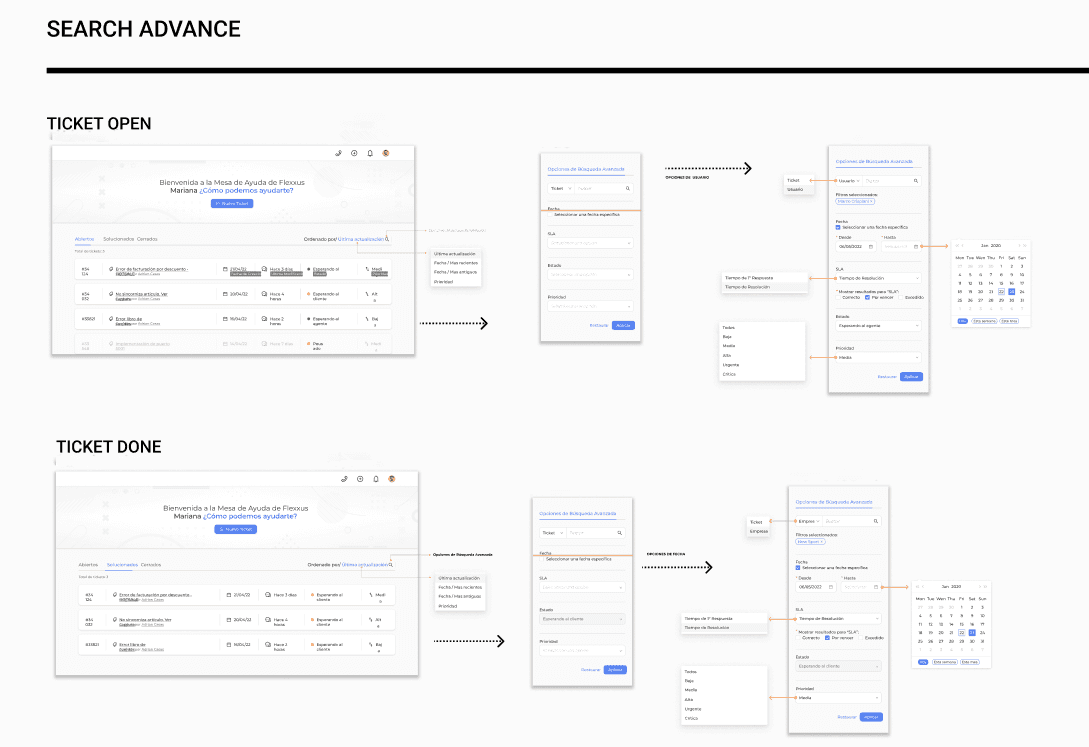1089x747 pixels.
Task: Click 'Aplicar' in Ticket Done expanded panel
Action: click(x=871, y=716)
